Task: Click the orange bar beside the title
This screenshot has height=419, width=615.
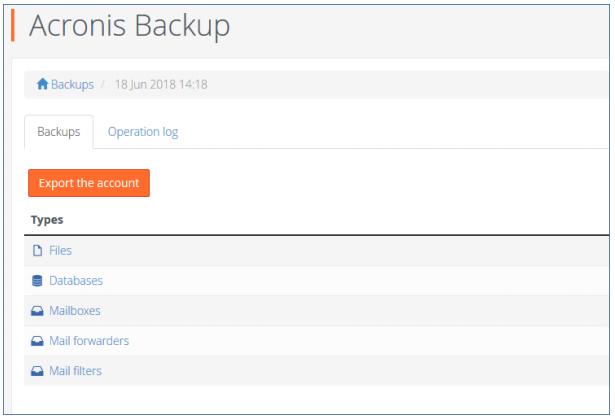Action: point(13,25)
